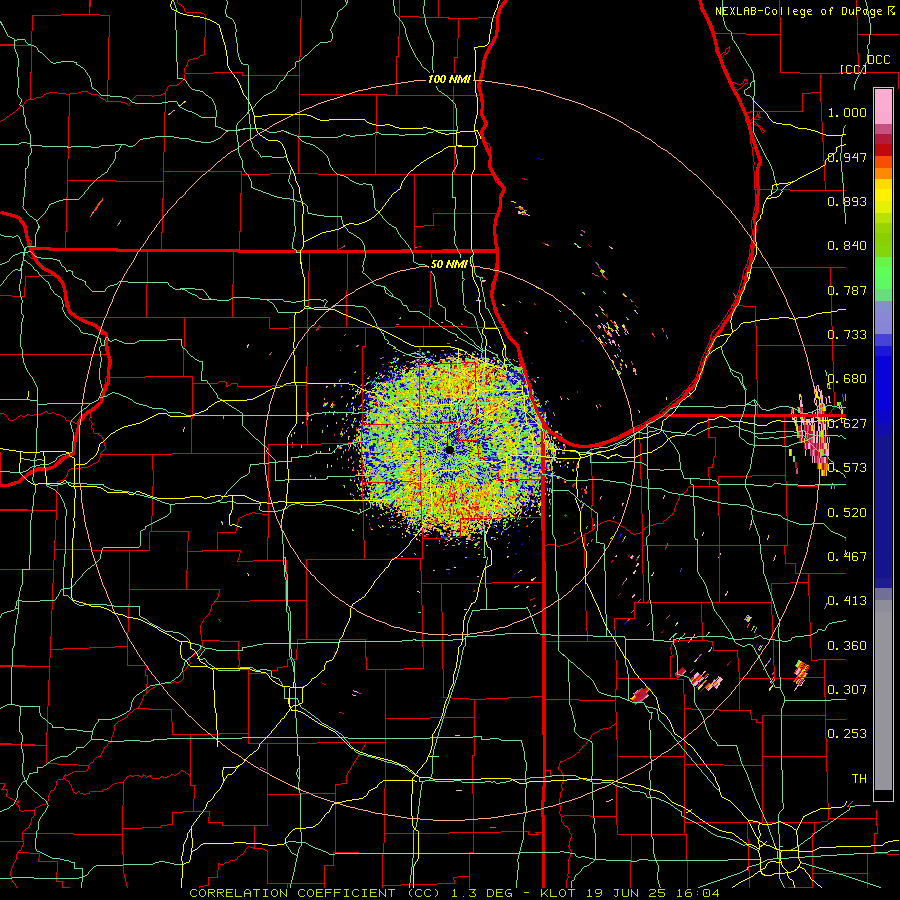
Task: Click the 1.000 color scale value
Action: [847, 112]
